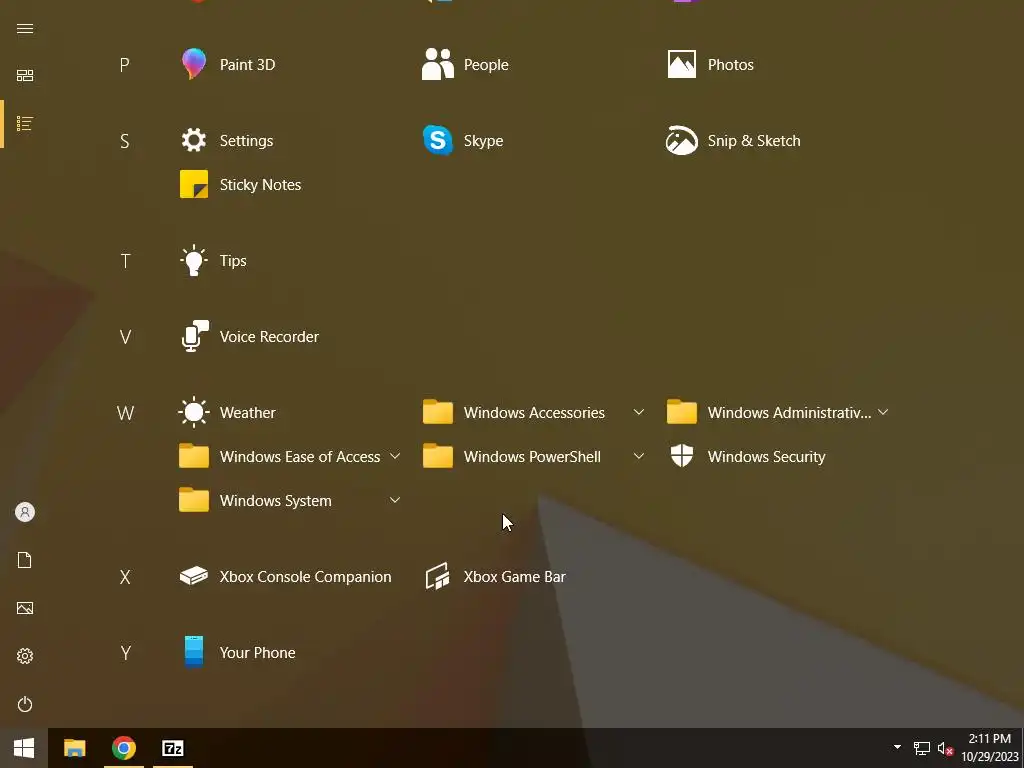Launch the Skype app icon
1024x768 pixels.
pyautogui.click(x=438, y=140)
